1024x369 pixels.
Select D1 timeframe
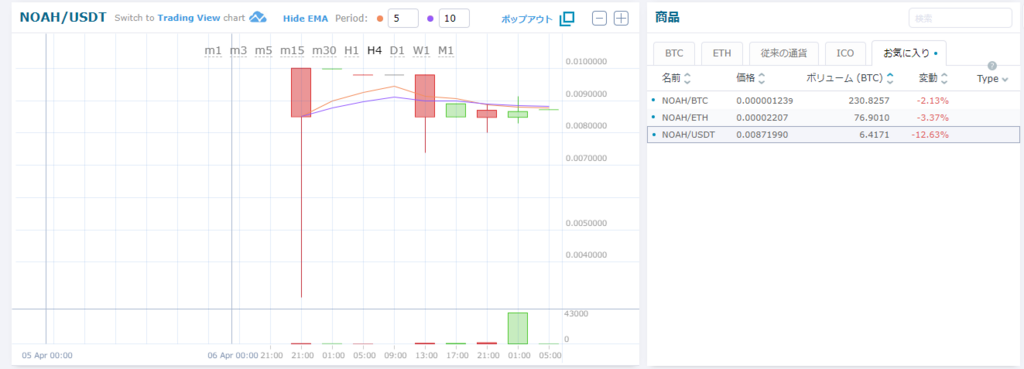[x=397, y=50]
